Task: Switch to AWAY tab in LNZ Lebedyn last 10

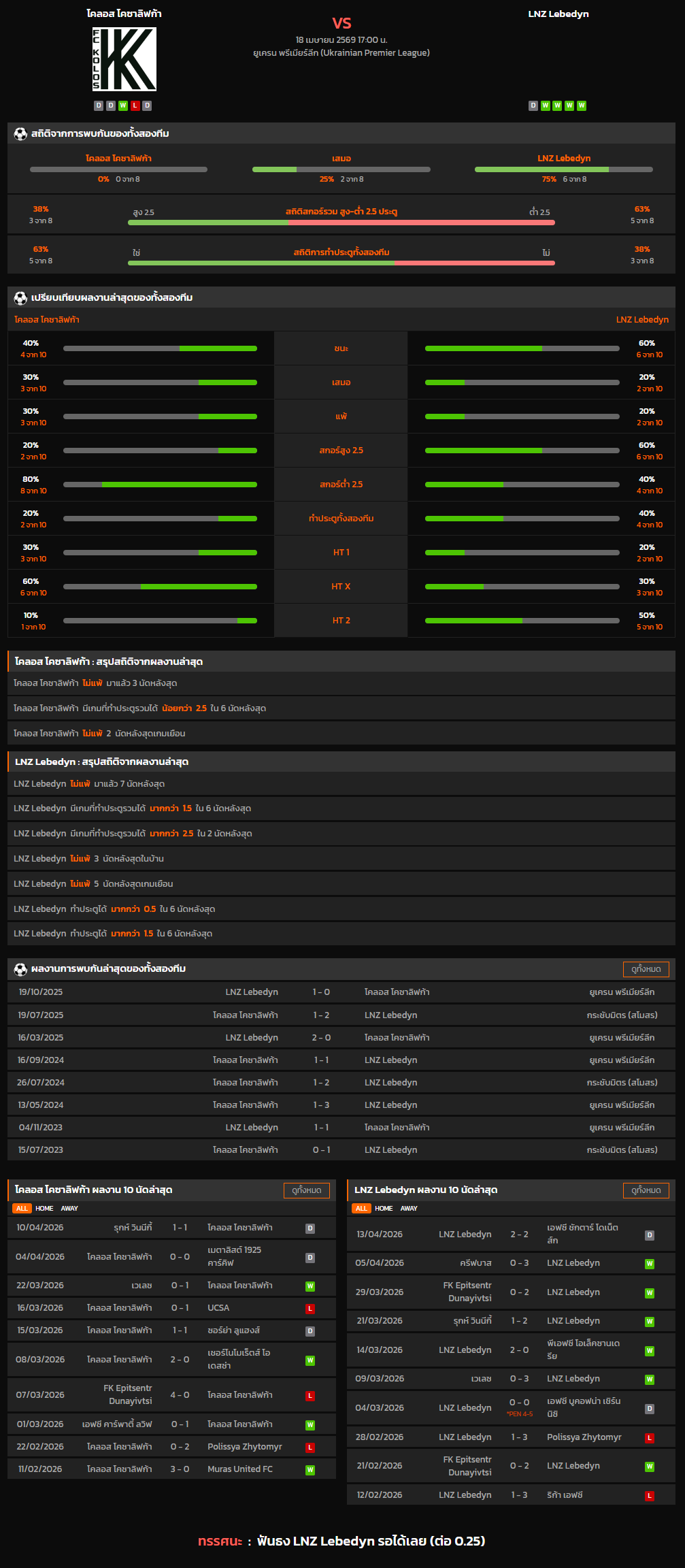Action: pos(409,1209)
